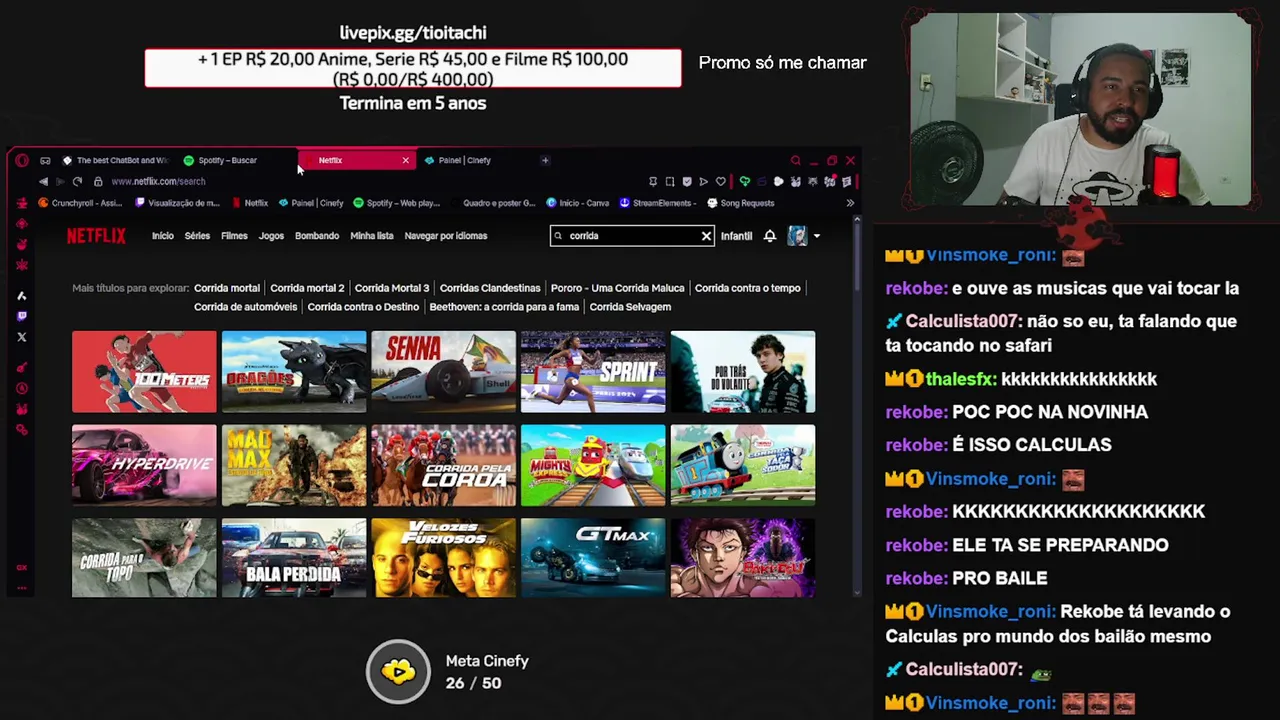Click the Netflix profile avatar
Image resolution: width=1280 pixels, height=720 pixels.
click(x=797, y=236)
